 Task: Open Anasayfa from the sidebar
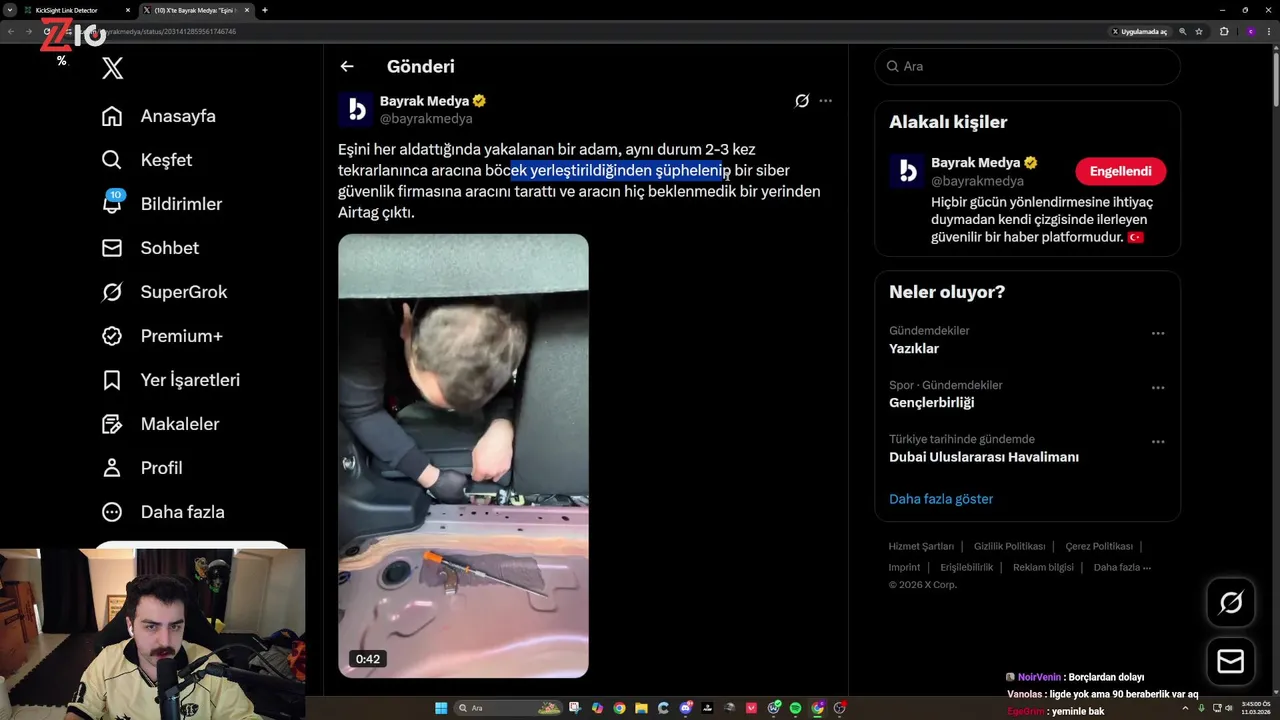pos(159,116)
